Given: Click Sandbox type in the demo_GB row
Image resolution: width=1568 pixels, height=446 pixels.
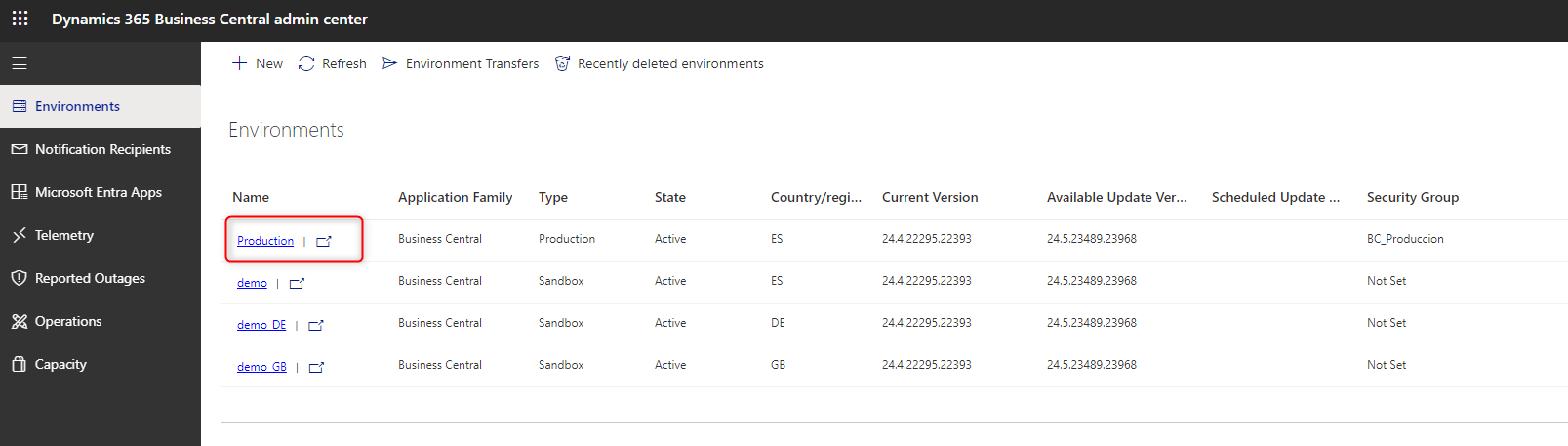Looking at the screenshot, I should click(561, 365).
